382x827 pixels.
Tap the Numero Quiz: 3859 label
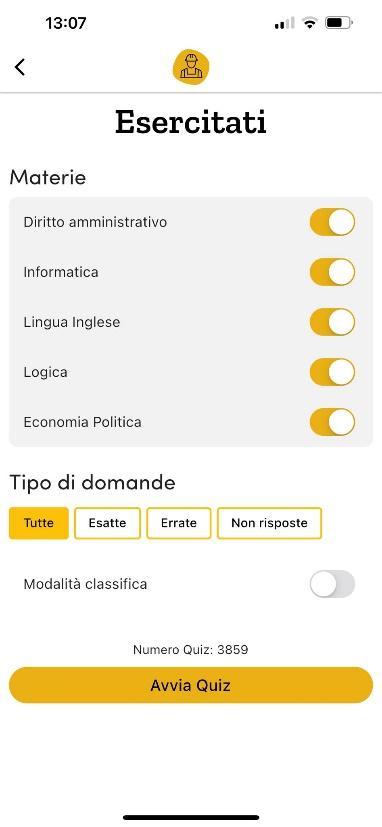click(x=190, y=649)
